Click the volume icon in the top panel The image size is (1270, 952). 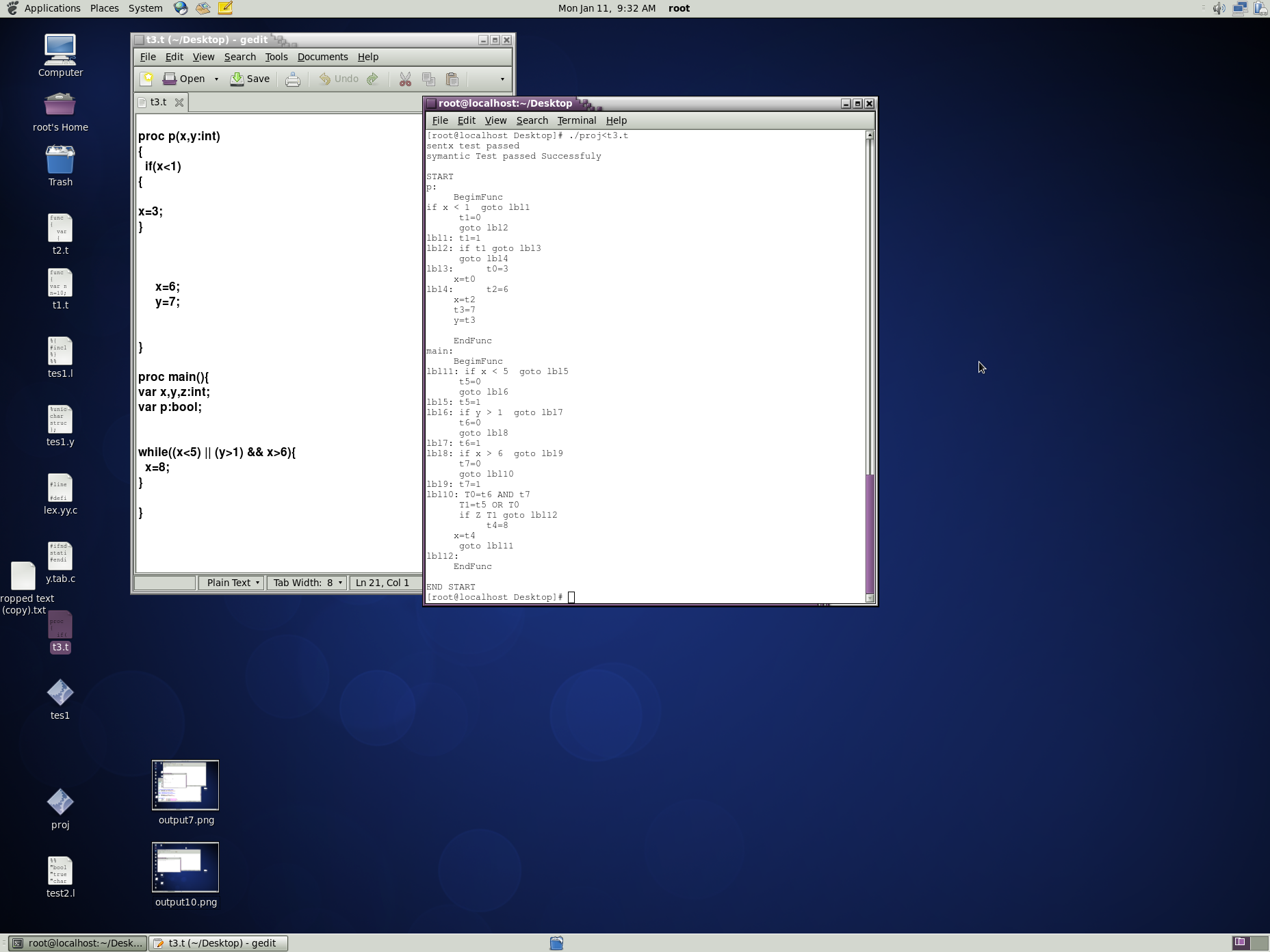(1220, 8)
